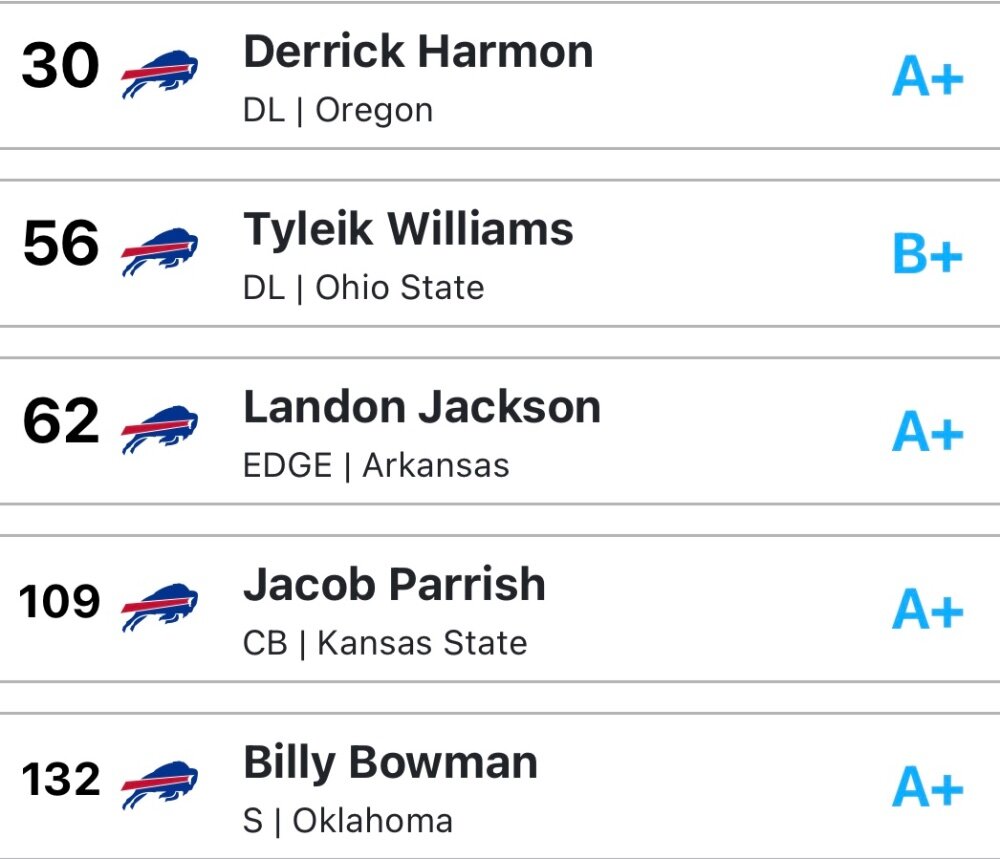
Task: Click pick number 109
Action: (59, 601)
